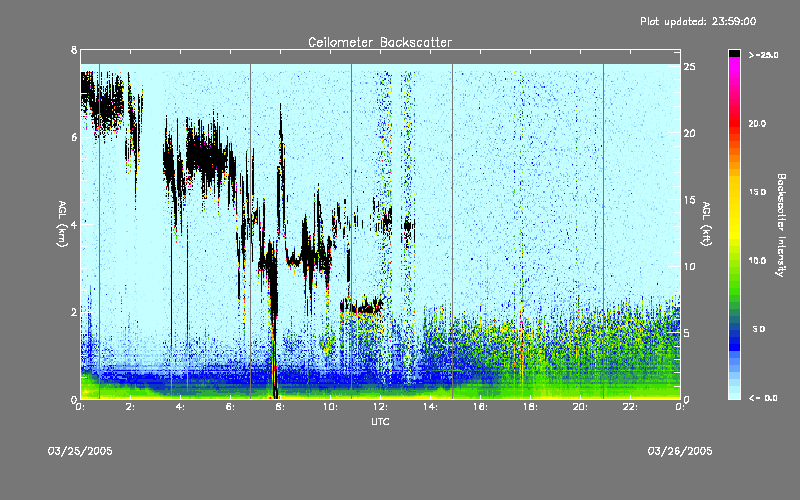The image size is (800, 500).
Task: Click the "10:" hour label on the time axis
Action: pyautogui.click(x=330, y=407)
